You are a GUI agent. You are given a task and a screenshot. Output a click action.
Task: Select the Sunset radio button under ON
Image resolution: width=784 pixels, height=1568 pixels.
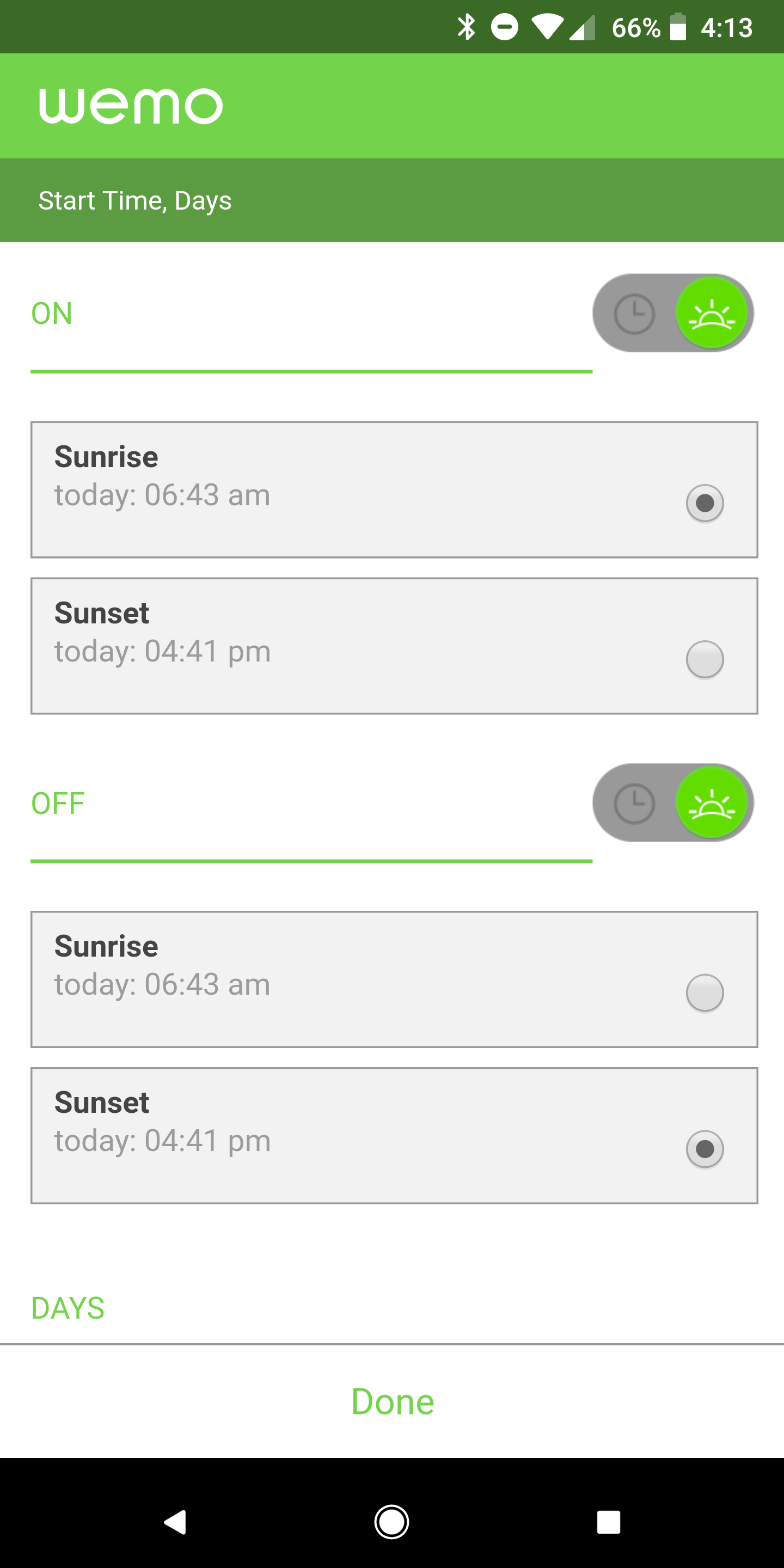click(x=705, y=659)
